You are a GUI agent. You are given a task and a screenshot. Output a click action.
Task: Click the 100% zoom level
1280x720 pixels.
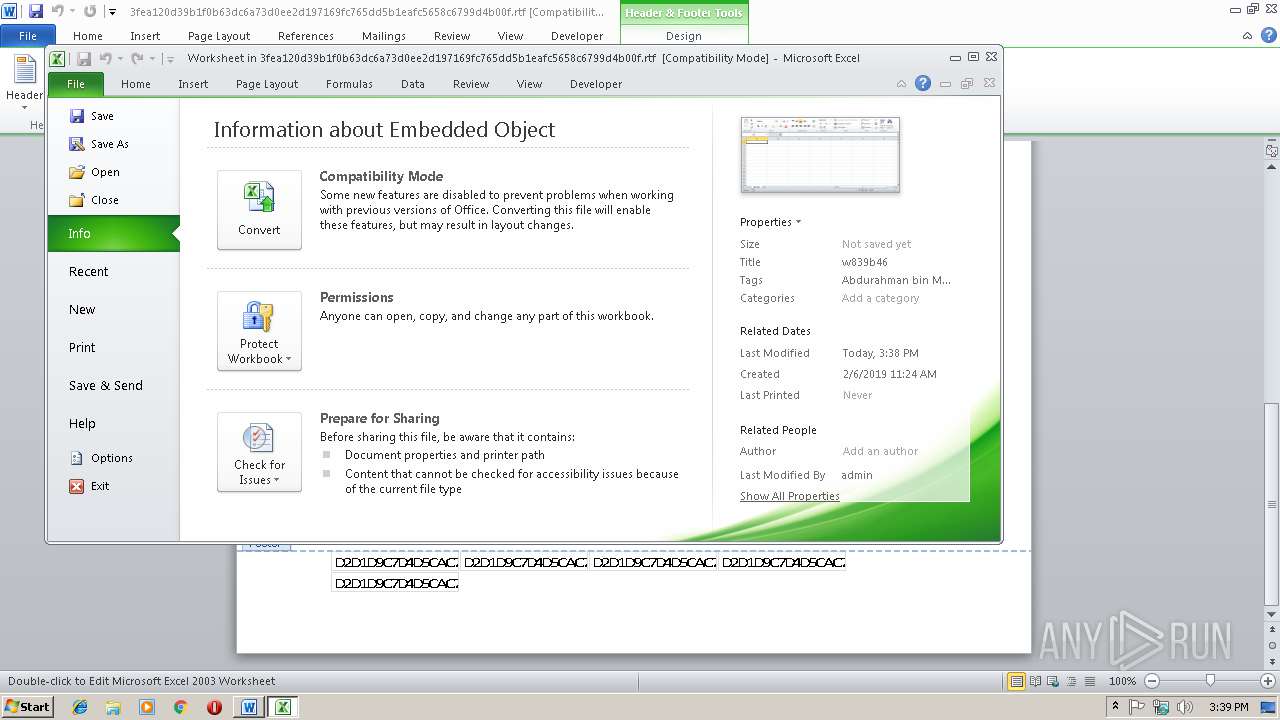pos(1122,681)
